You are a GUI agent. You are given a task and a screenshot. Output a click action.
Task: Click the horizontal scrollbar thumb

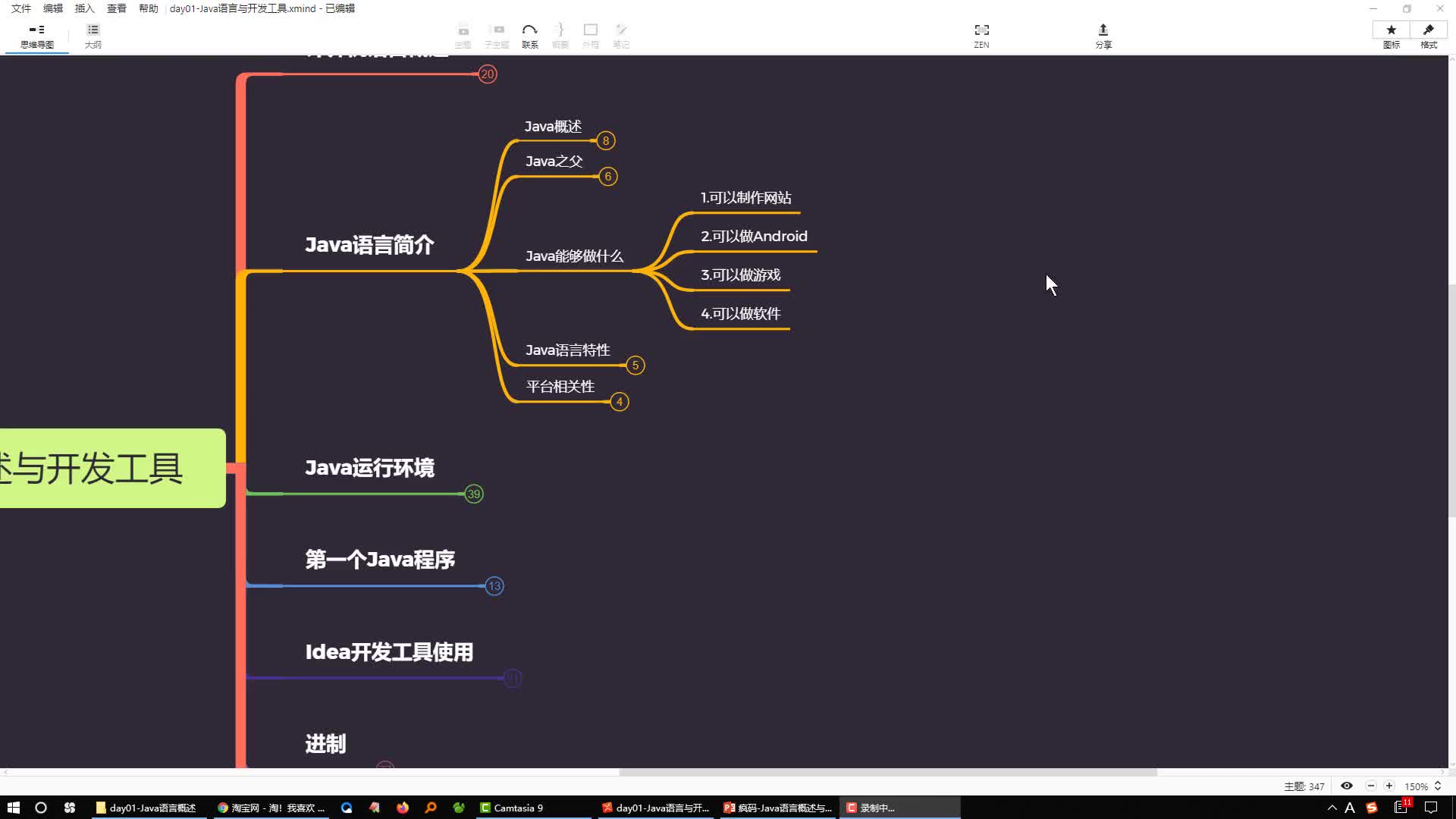888,772
